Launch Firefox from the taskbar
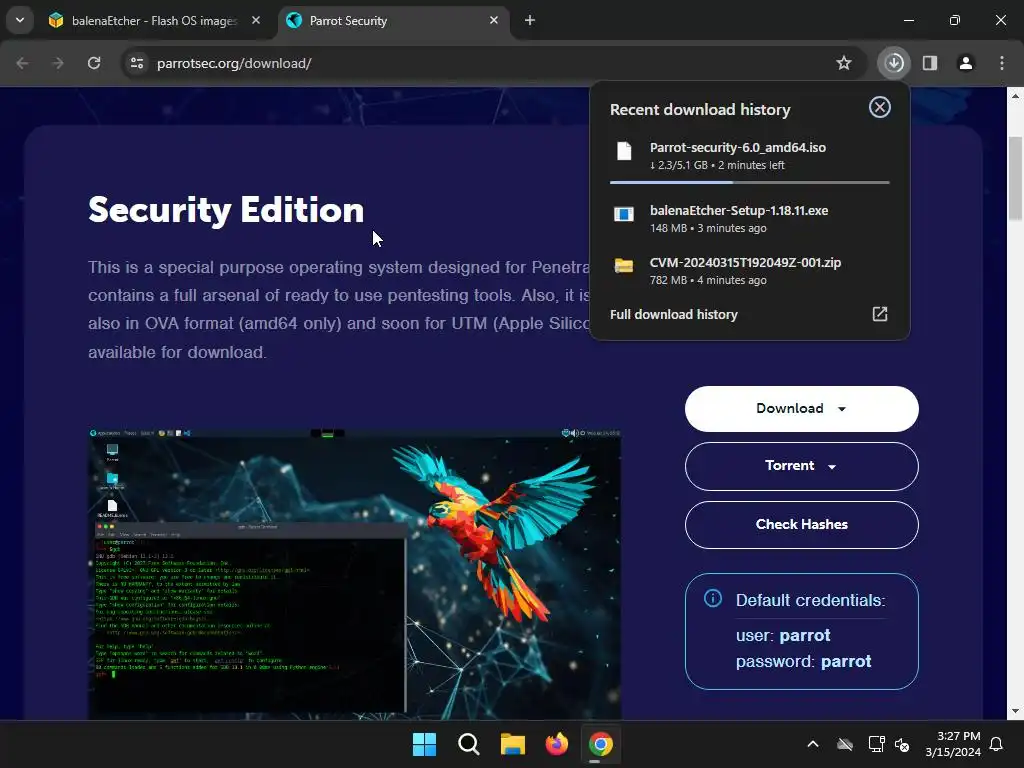This screenshot has height=768, width=1024. [557, 744]
